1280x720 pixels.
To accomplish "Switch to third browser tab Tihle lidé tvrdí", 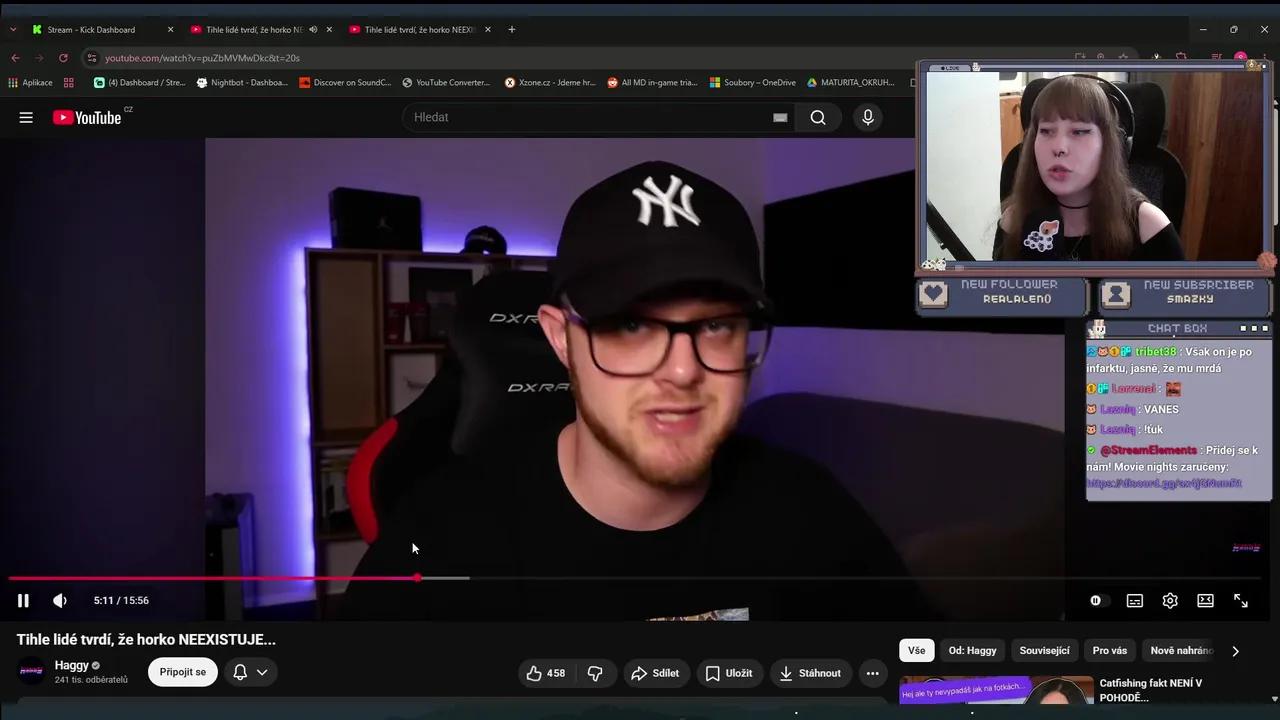I will [420, 30].
